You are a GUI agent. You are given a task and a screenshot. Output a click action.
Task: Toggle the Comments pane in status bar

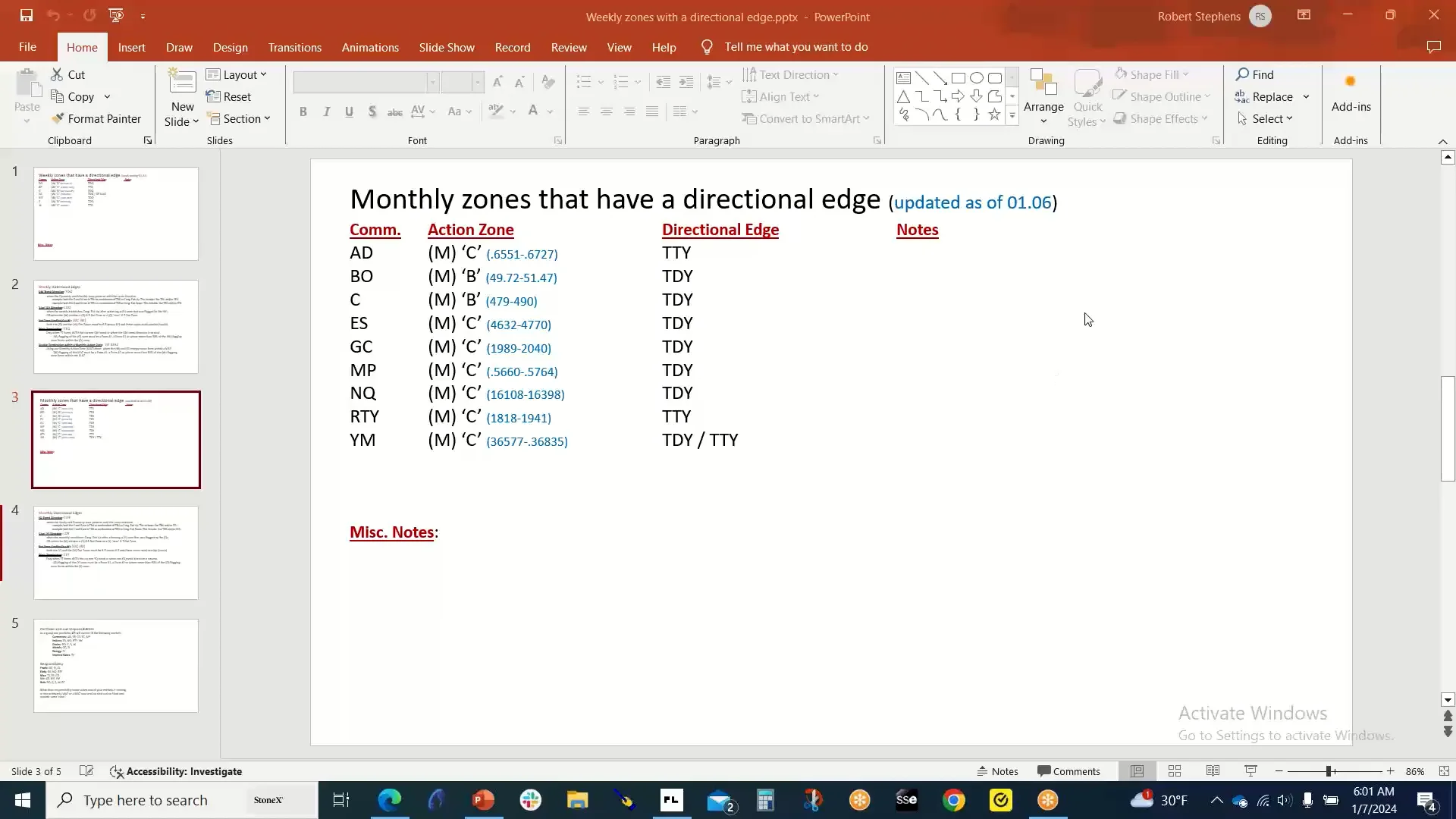pos(1068,771)
